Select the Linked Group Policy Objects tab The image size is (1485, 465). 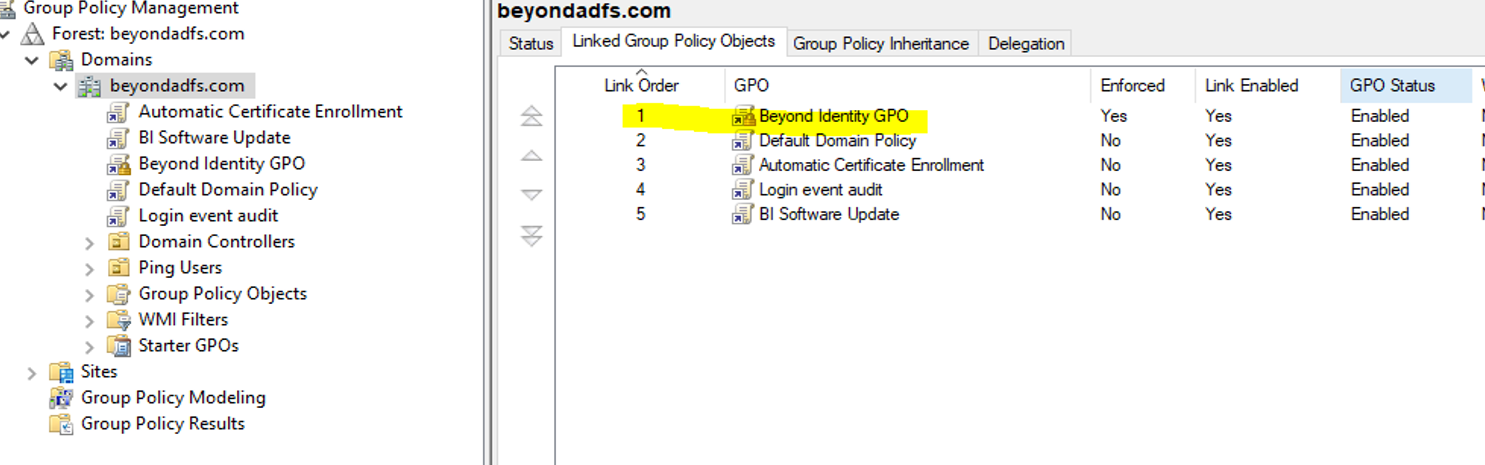click(x=674, y=41)
